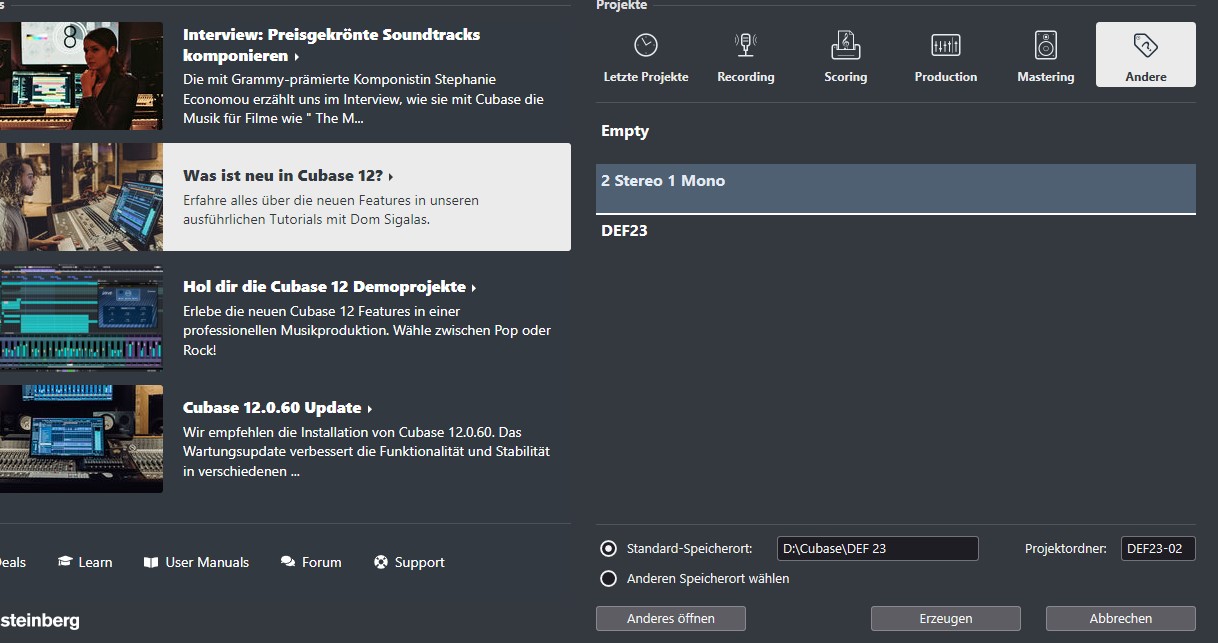
Task: Click the Production mixer faders icon
Action: point(946,45)
